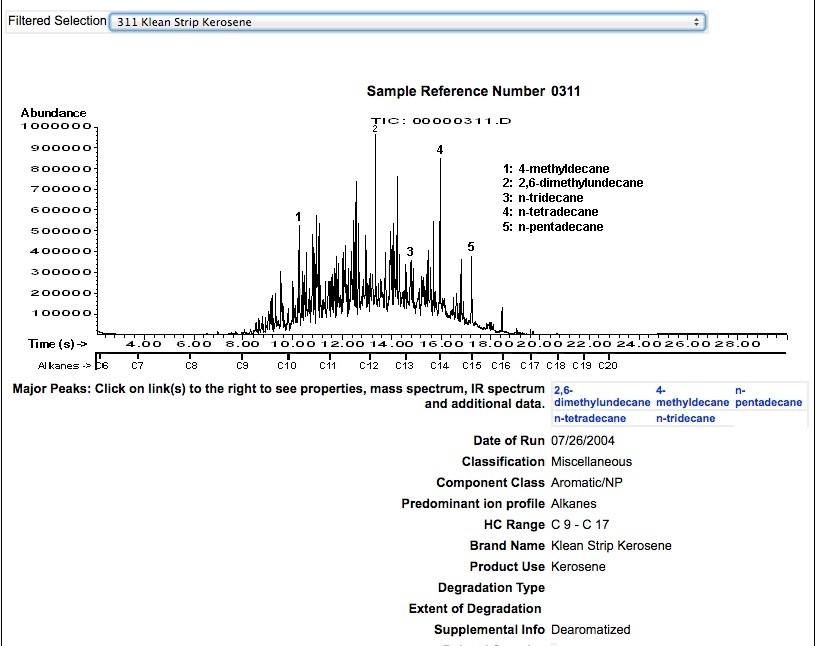Click the Predominant ion profile value 'Alkanes'

(573, 503)
